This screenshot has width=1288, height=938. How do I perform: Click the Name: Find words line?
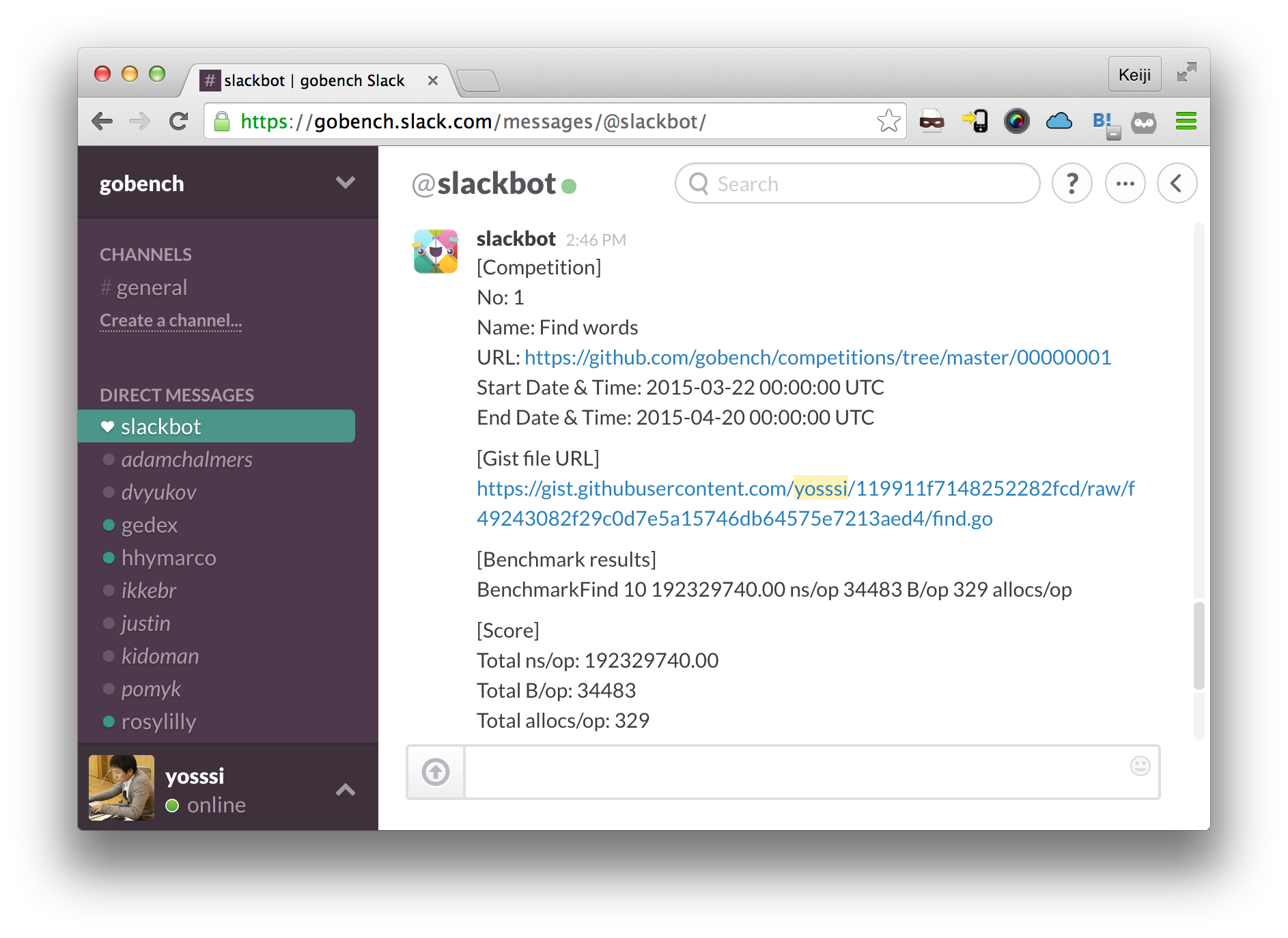(x=557, y=327)
